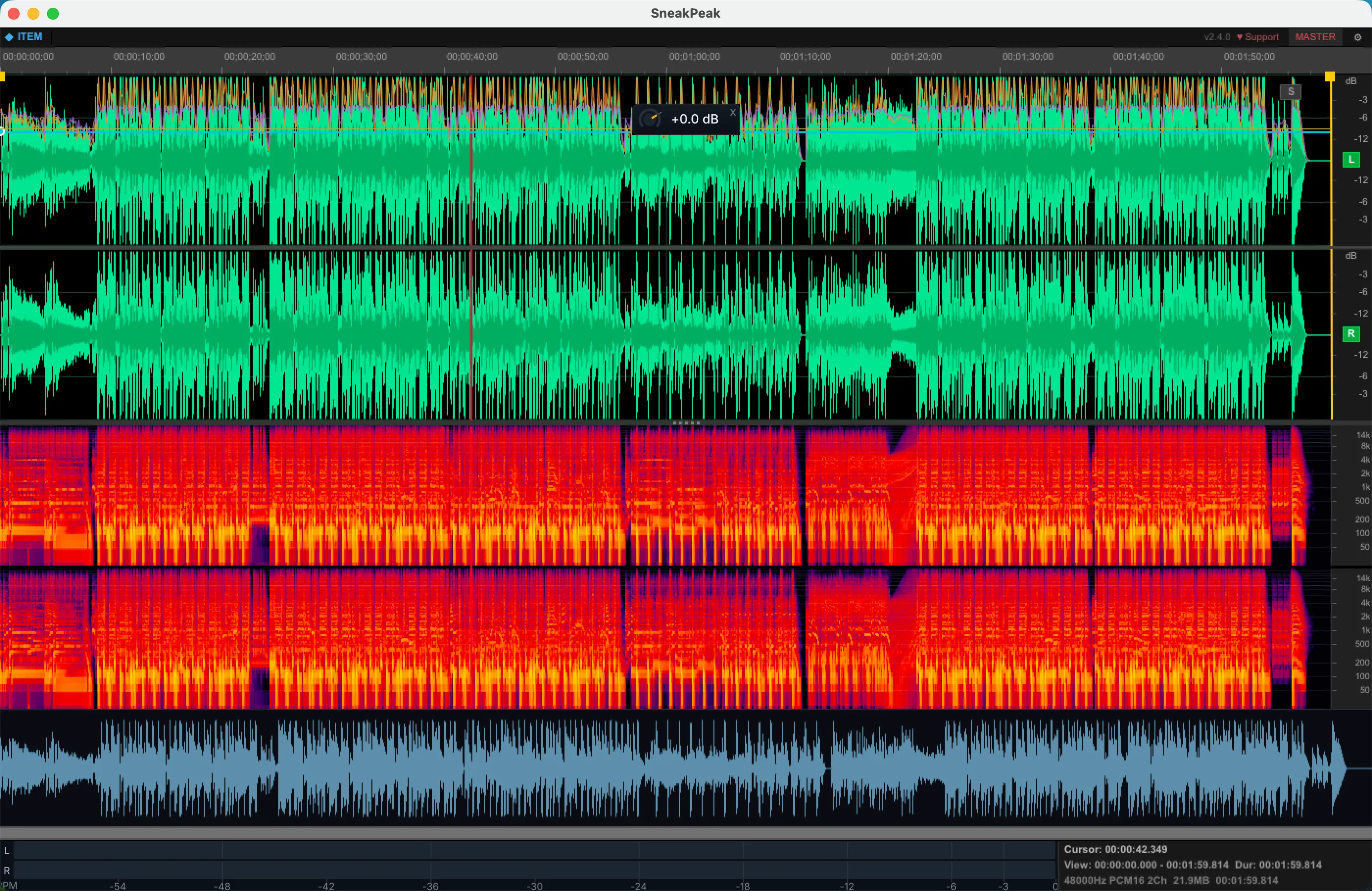Click the 00;00;30;00 ruler label
Viewport: 1372px width, 891px height.
362,56
